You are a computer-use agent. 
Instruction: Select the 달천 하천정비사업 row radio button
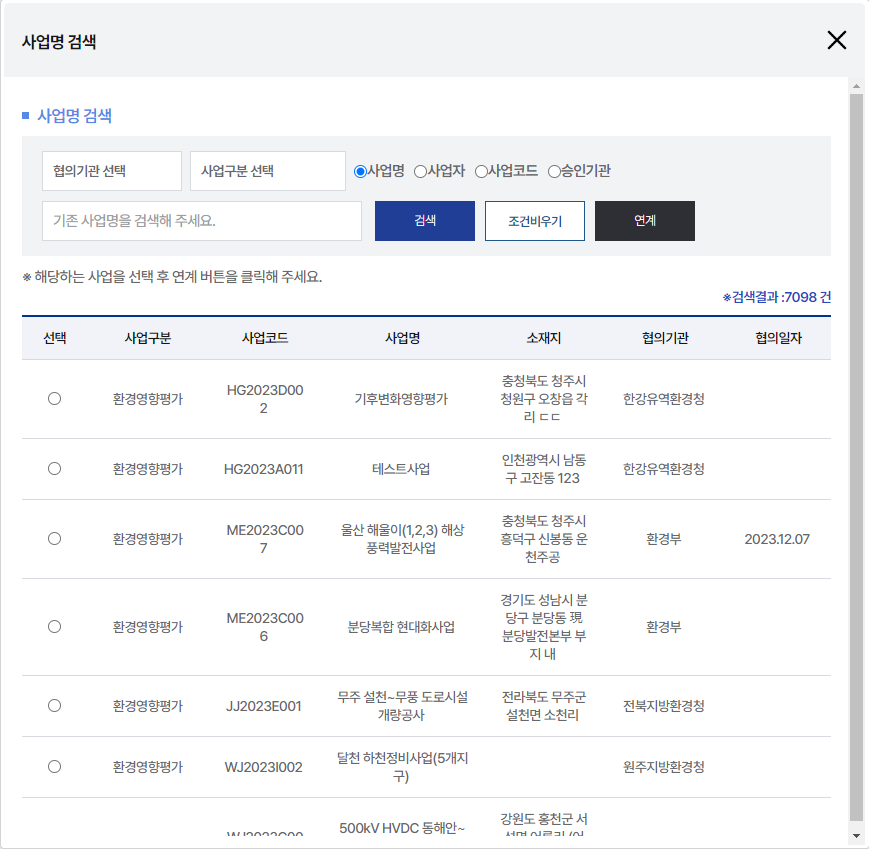click(x=55, y=767)
